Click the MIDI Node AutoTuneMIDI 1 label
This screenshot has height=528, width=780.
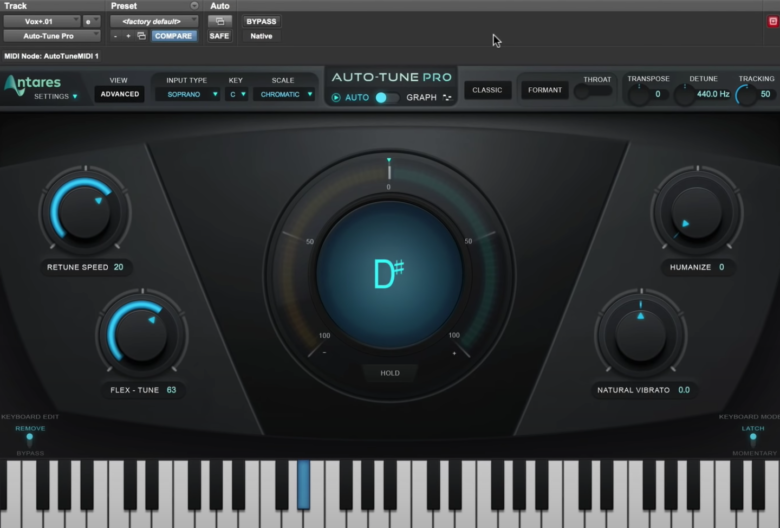[x=52, y=56]
